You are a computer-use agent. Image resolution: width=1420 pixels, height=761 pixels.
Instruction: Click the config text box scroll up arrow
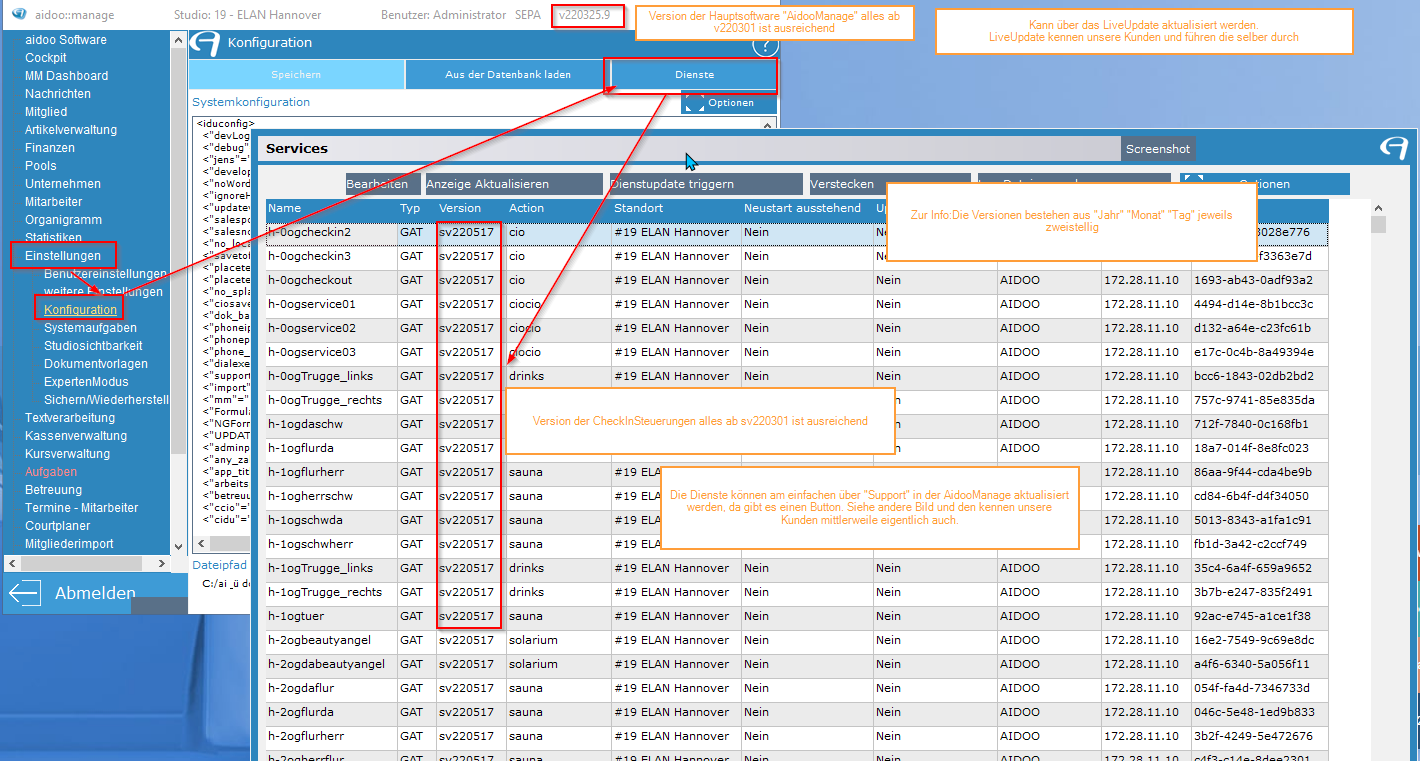pos(768,125)
